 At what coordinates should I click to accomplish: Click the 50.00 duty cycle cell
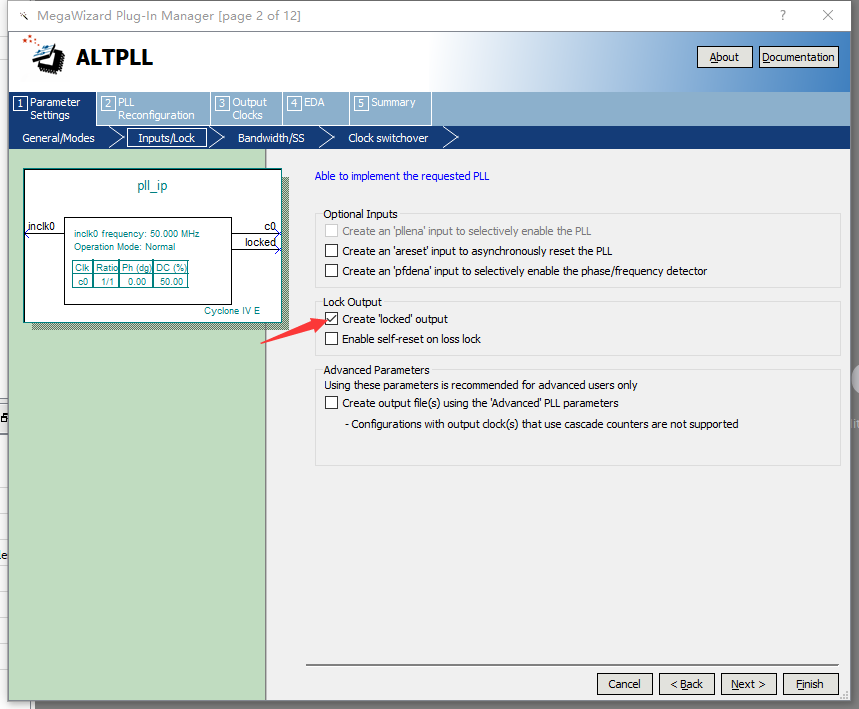[171, 282]
